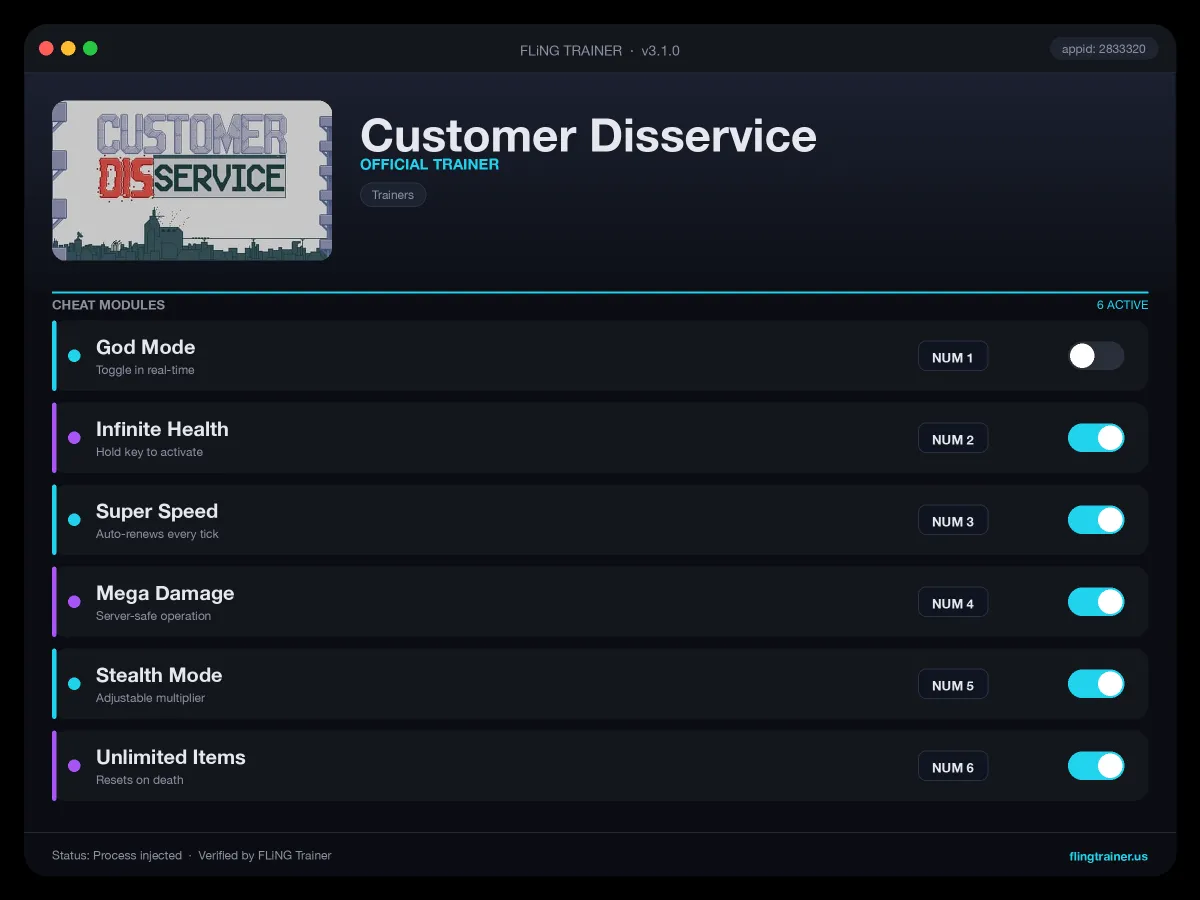This screenshot has height=900, width=1200.
Task: Click the purple dot beside Mega Damage
Action: tap(74, 602)
